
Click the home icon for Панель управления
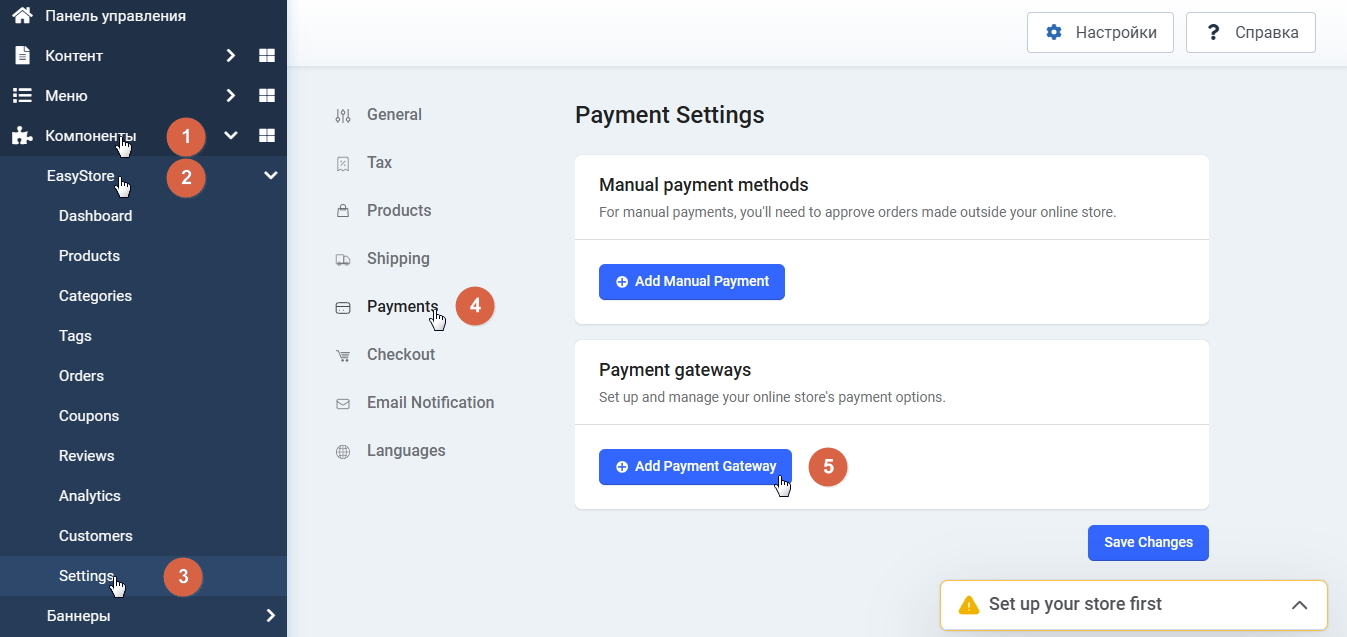click(x=22, y=16)
